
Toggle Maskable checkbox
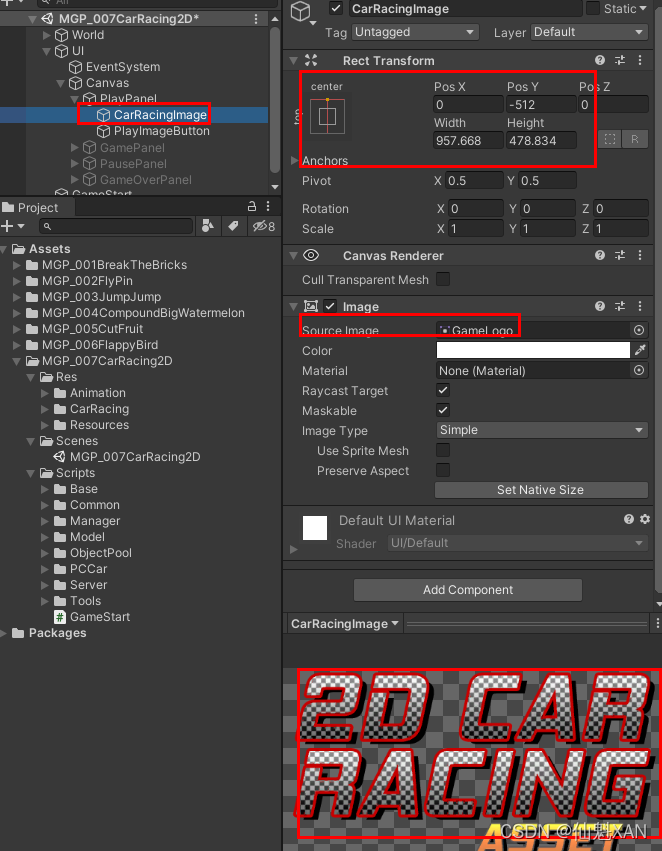pos(443,410)
